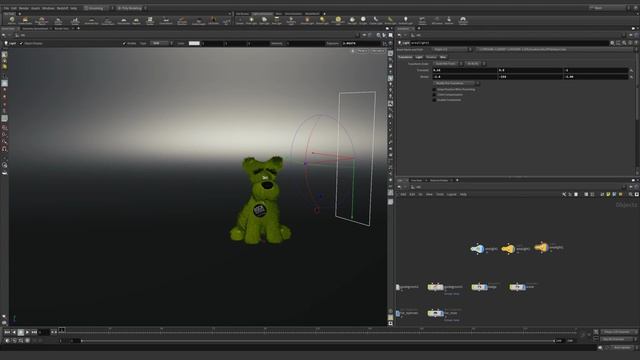Click the current frame number field
This screenshot has width=640, height=360.
pyautogui.click(x=44, y=332)
